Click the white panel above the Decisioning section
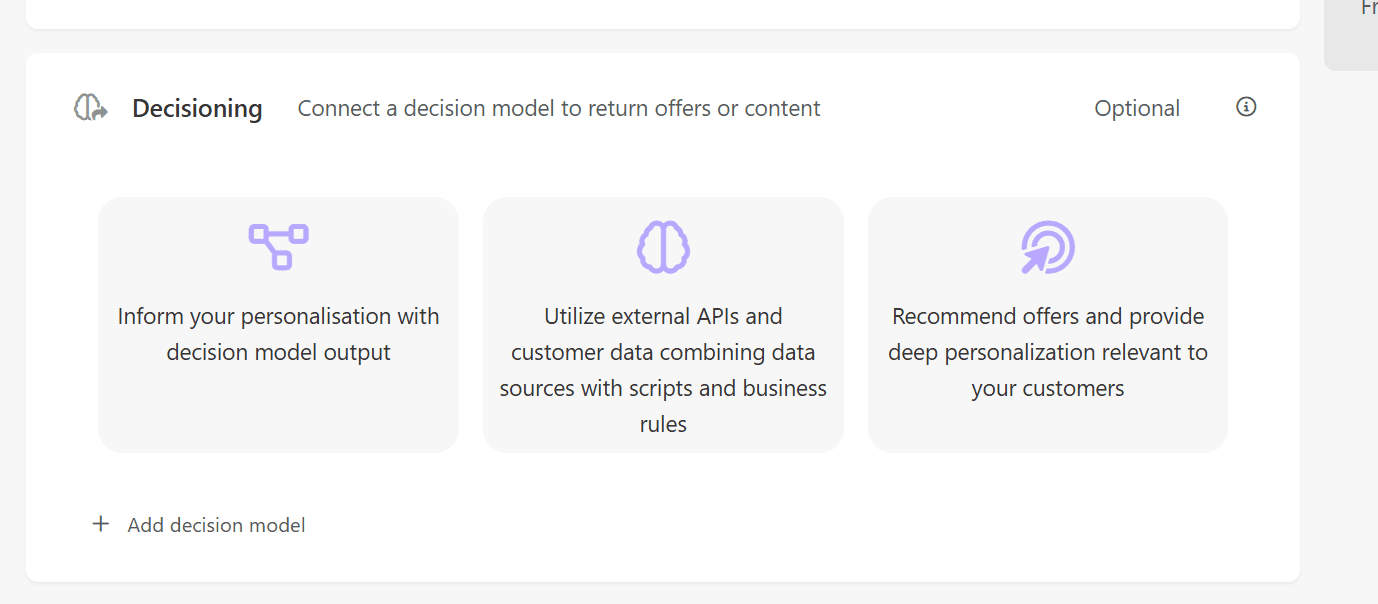The height and width of the screenshot is (604, 1378). pos(662,13)
